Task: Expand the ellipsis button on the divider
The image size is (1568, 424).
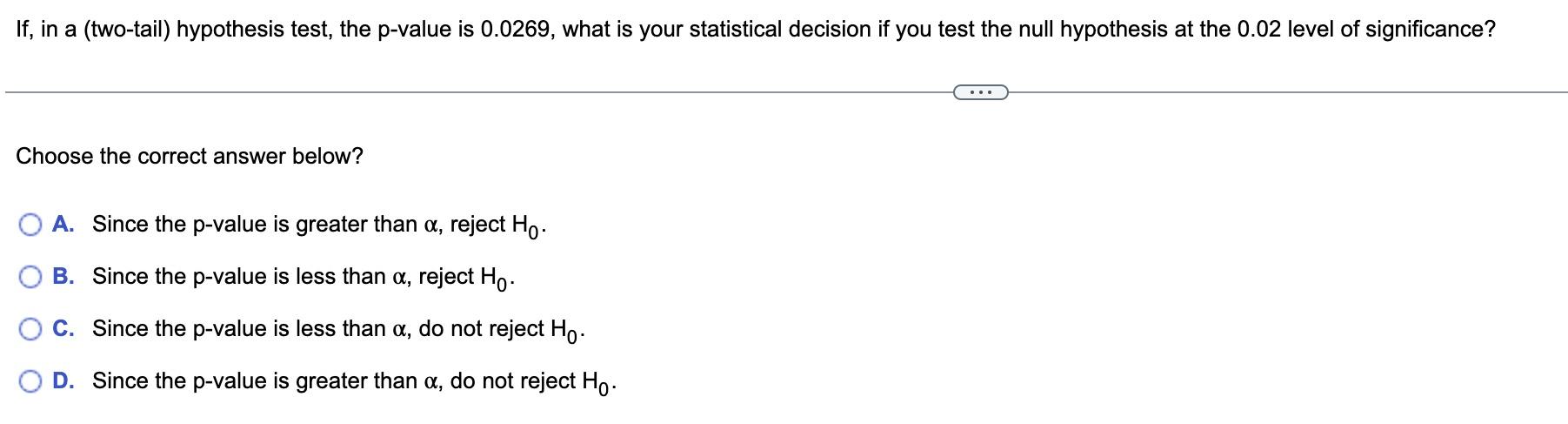Action: tap(980, 91)
